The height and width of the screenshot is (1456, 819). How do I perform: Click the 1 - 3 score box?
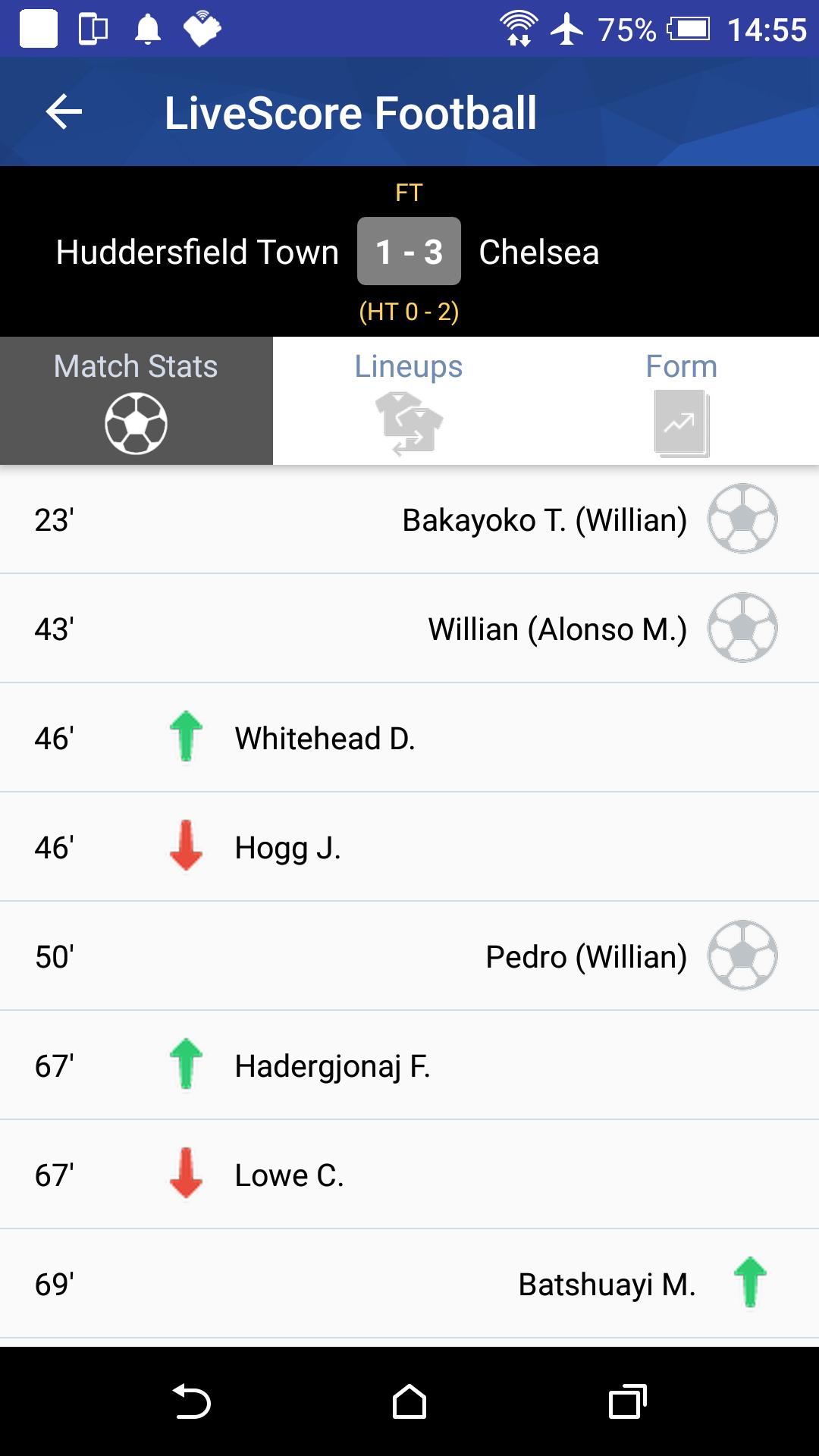pyautogui.click(x=409, y=251)
